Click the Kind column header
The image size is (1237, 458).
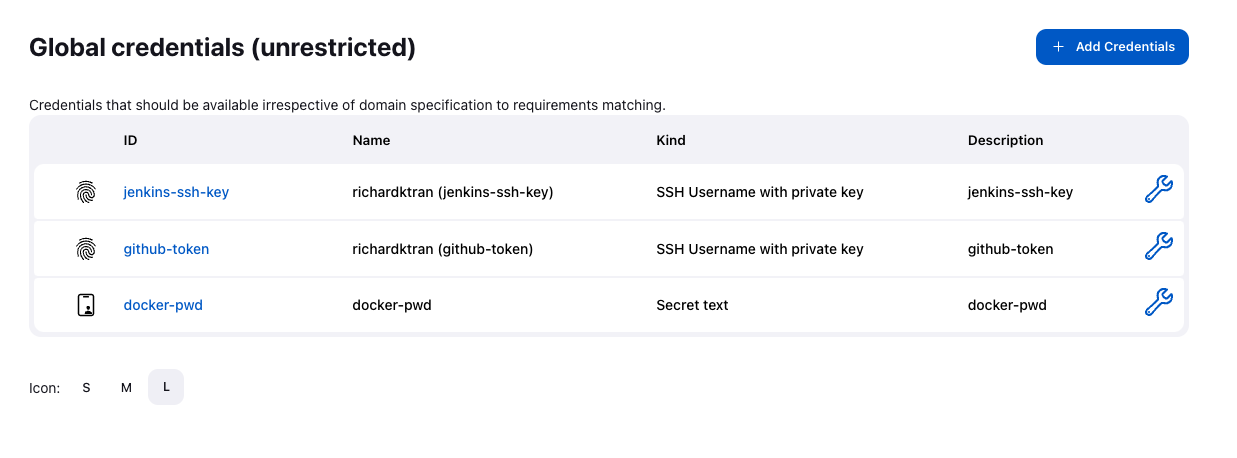click(x=671, y=141)
